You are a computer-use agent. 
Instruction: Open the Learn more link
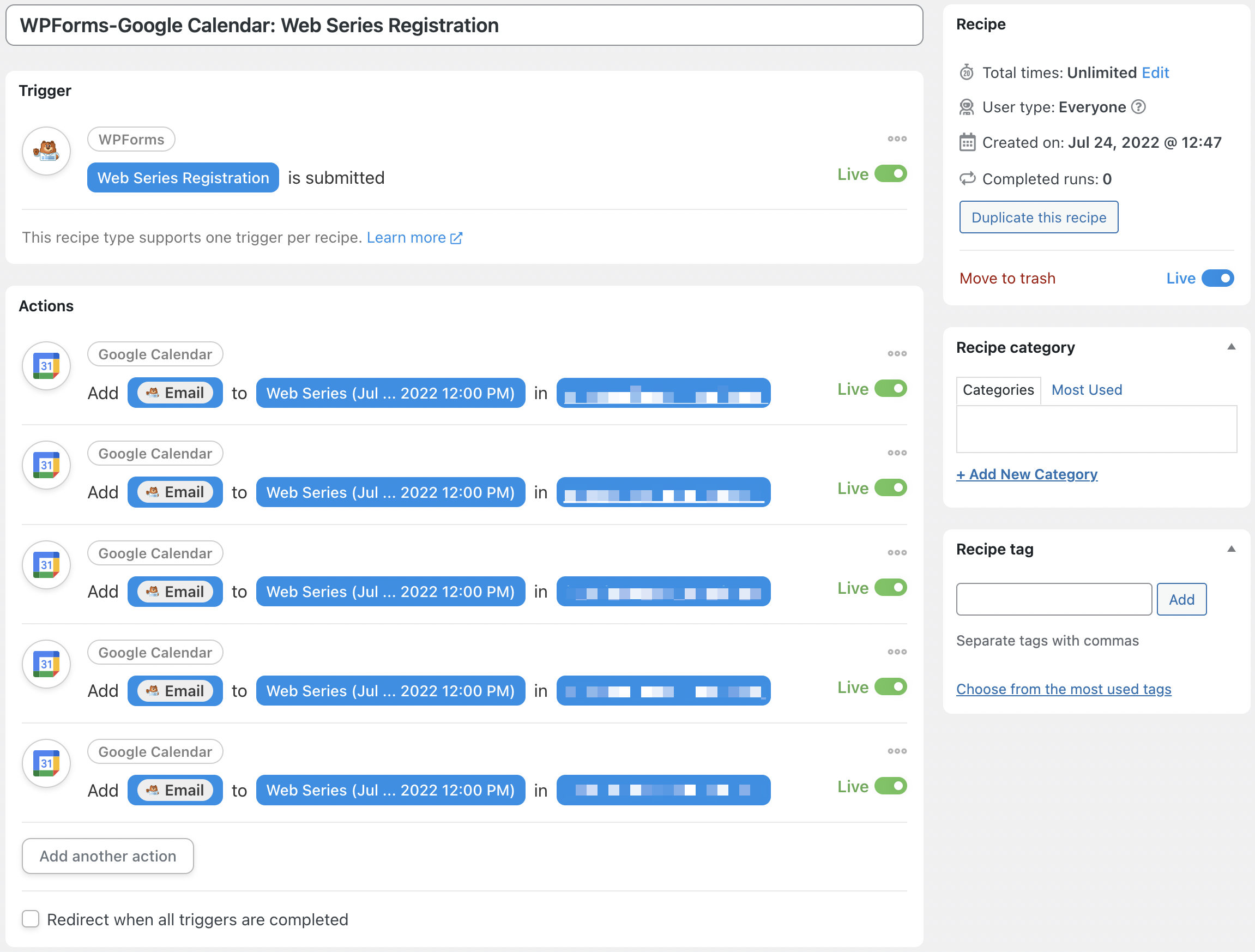click(406, 238)
